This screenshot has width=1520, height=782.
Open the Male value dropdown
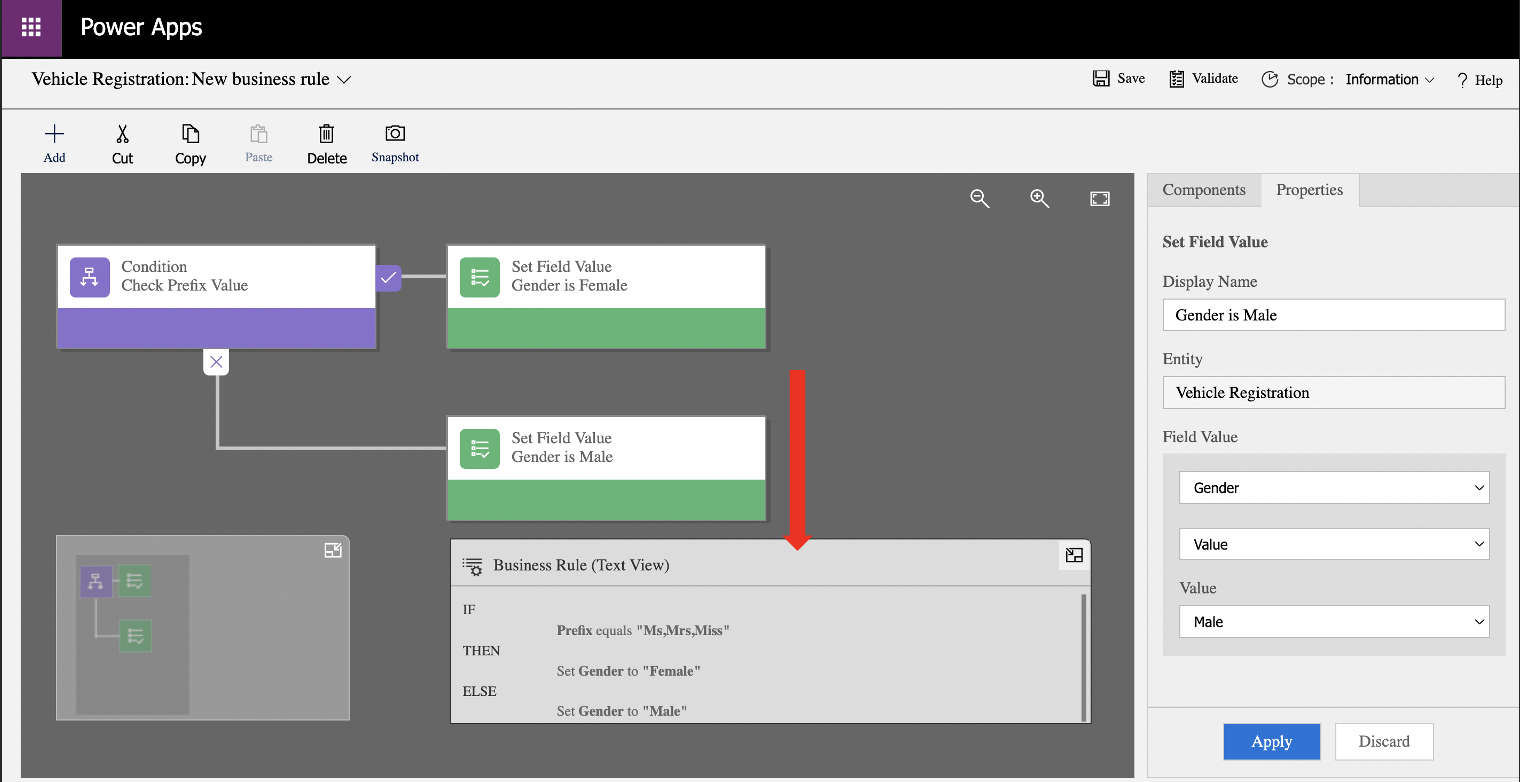pyautogui.click(x=1334, y=621)
